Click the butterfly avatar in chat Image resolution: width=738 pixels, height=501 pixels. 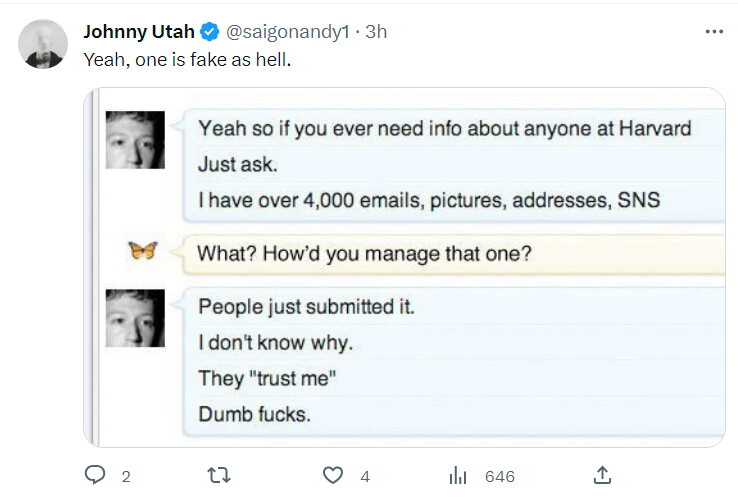pos(142,251)
